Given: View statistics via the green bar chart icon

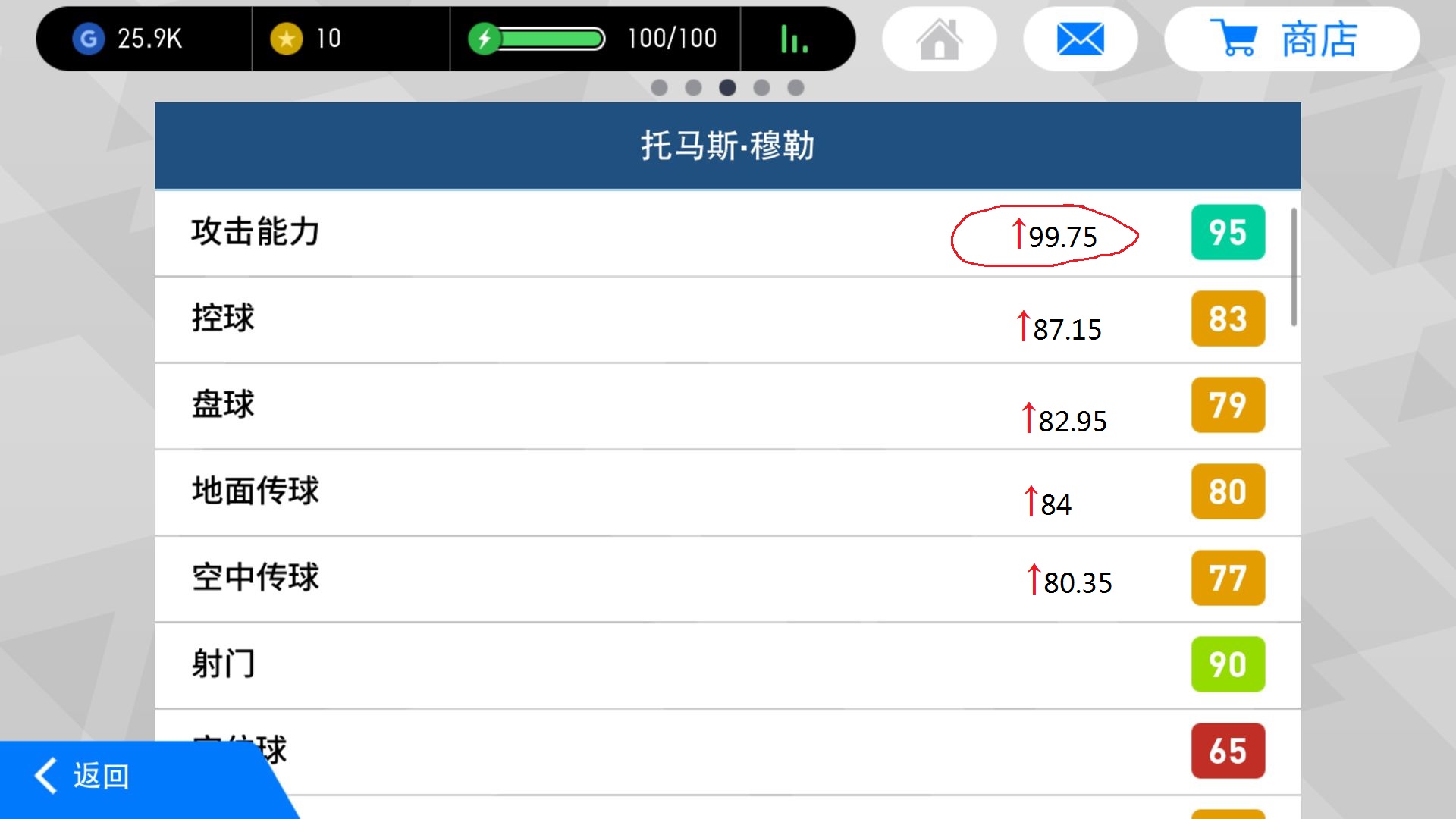Looking at the screenshot, I should (793, 39).
